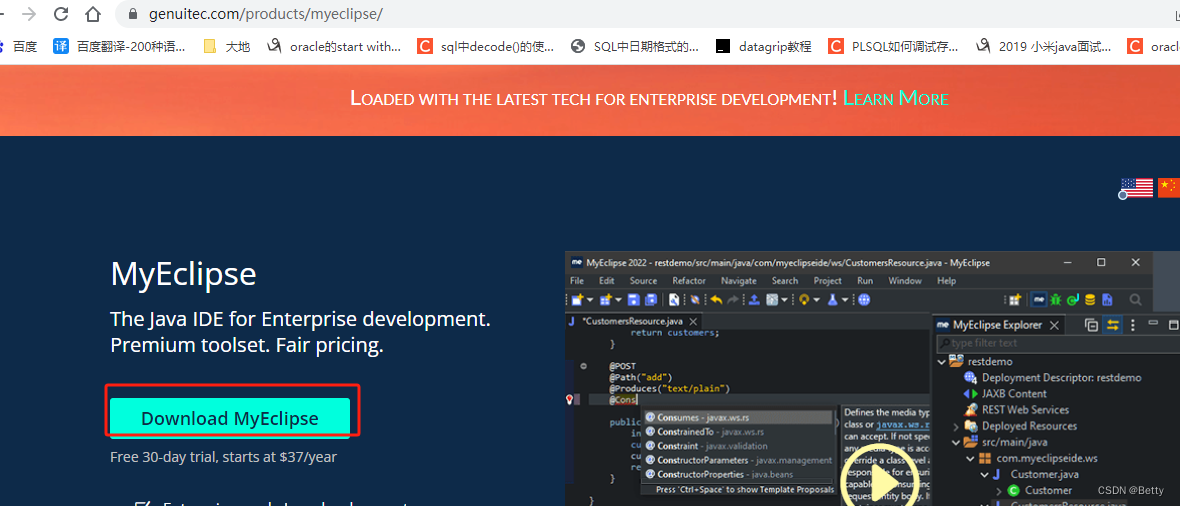This screenshot has width=1180, height=506.
Task: Open the 百度 bookmark
Action: (x=18, y=47)
